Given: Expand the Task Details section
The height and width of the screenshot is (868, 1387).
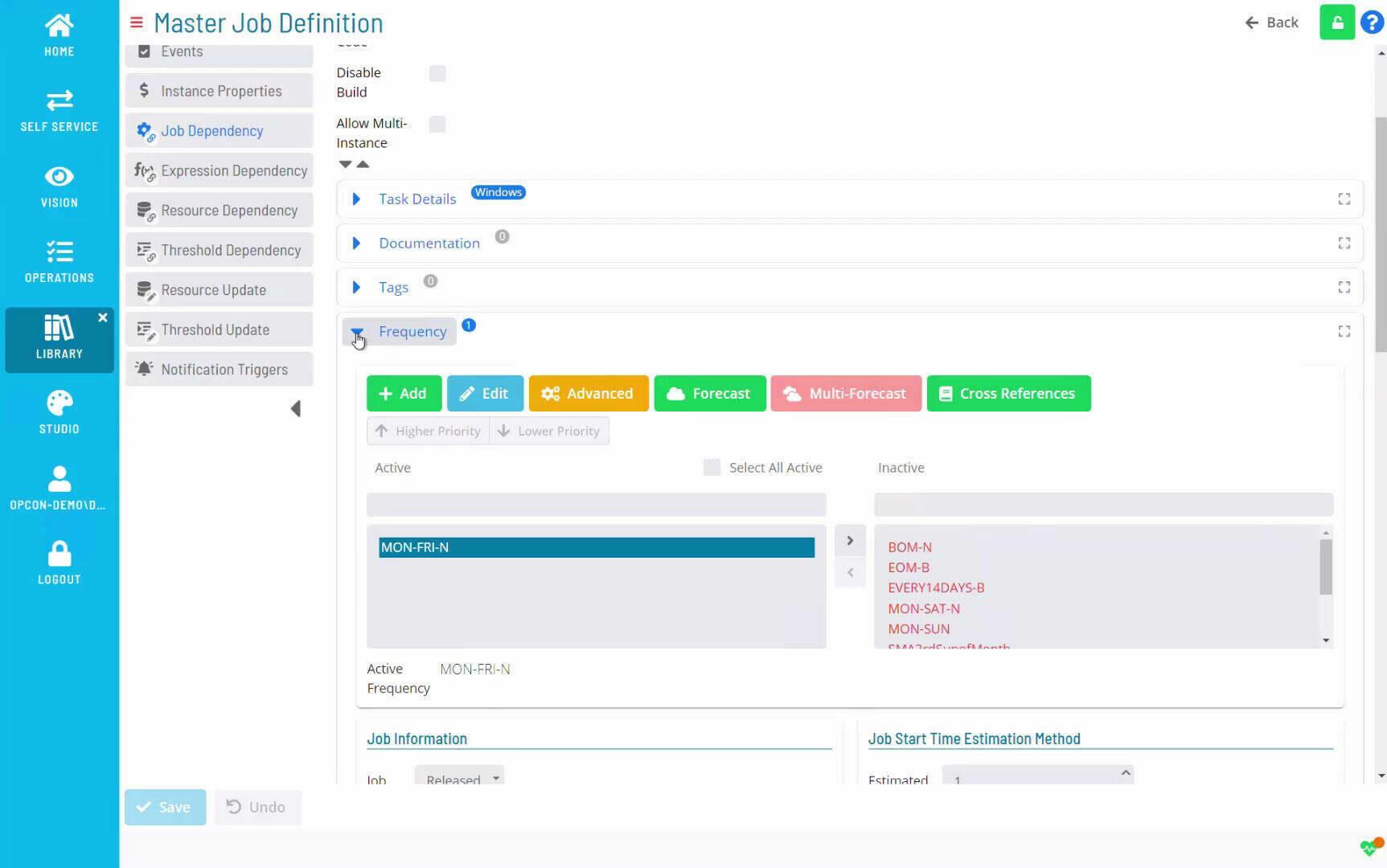Looking at the screenshot, I should point(356,199).
